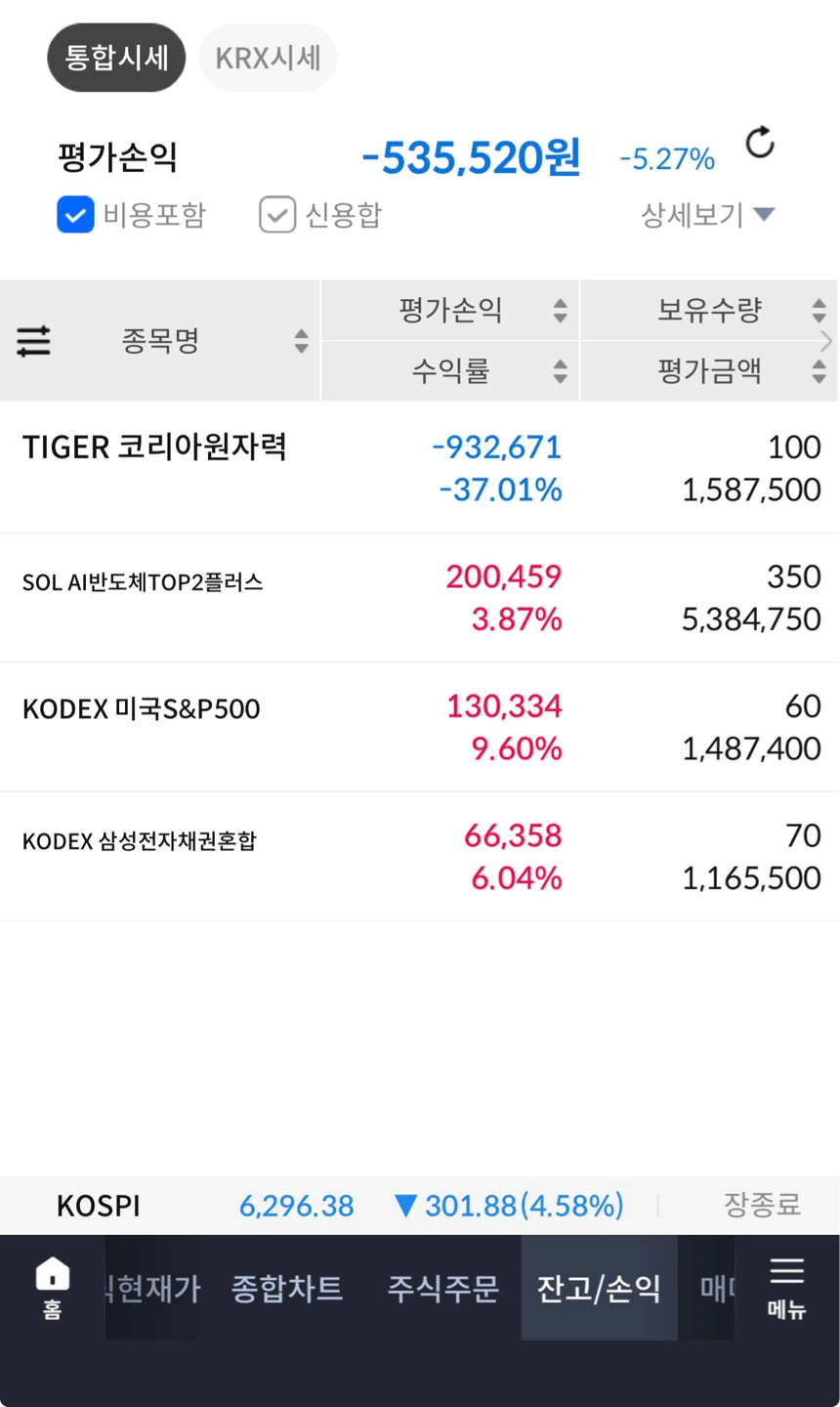Sort by 평가금액 using its sort arrows
The width and height of the screenshot is (840, 1407).
819,371
